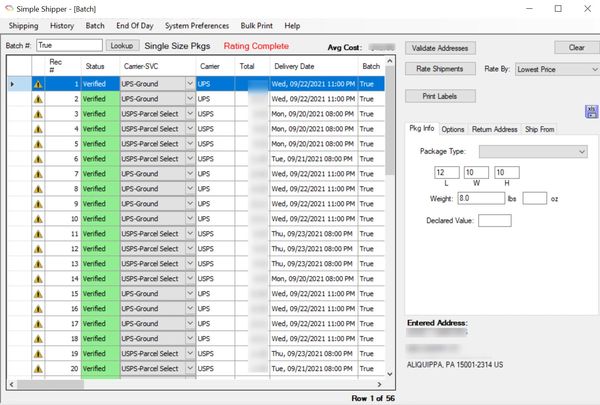The width and height of the screenshot is (600, 405).
Task: Open the Package Type combo box
Action: coord(582,151)
